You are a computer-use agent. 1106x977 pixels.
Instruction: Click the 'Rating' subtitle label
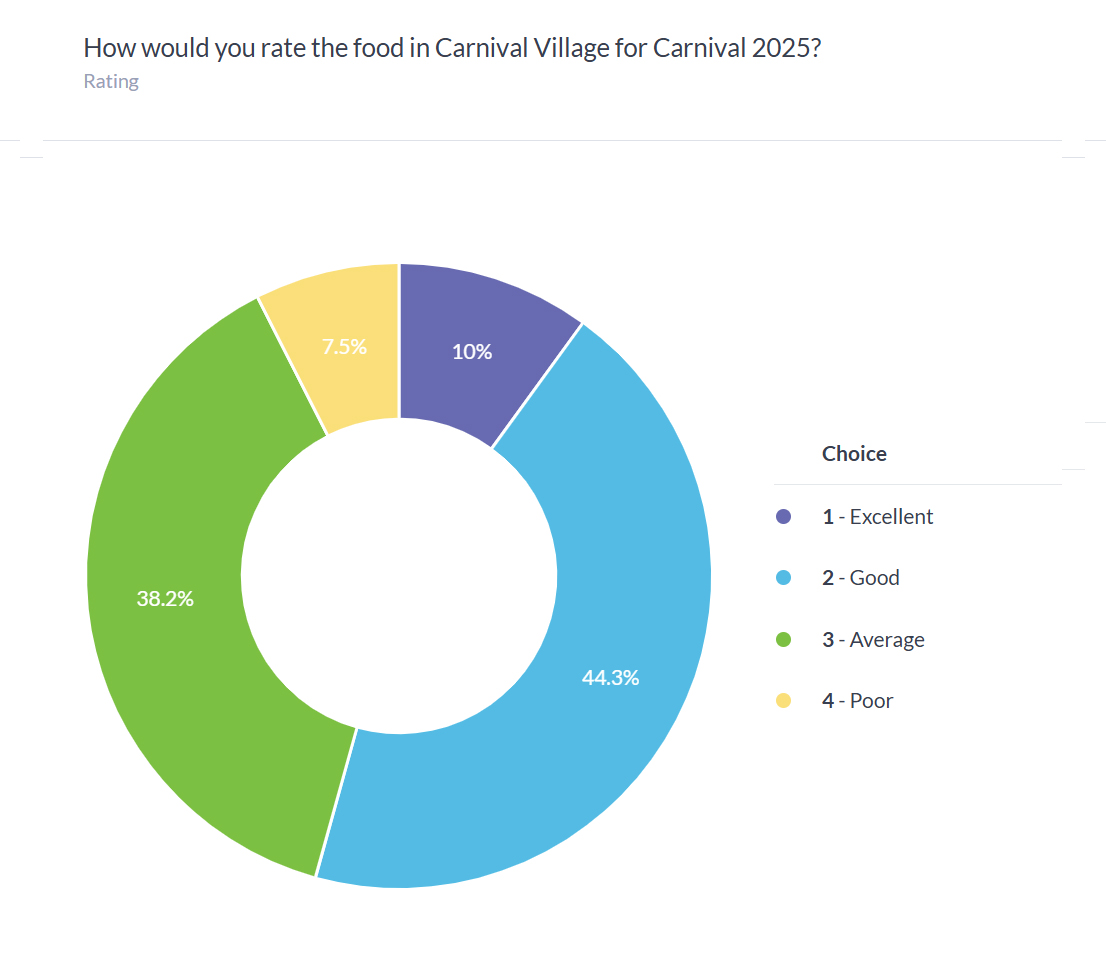(x=111, y=82)
